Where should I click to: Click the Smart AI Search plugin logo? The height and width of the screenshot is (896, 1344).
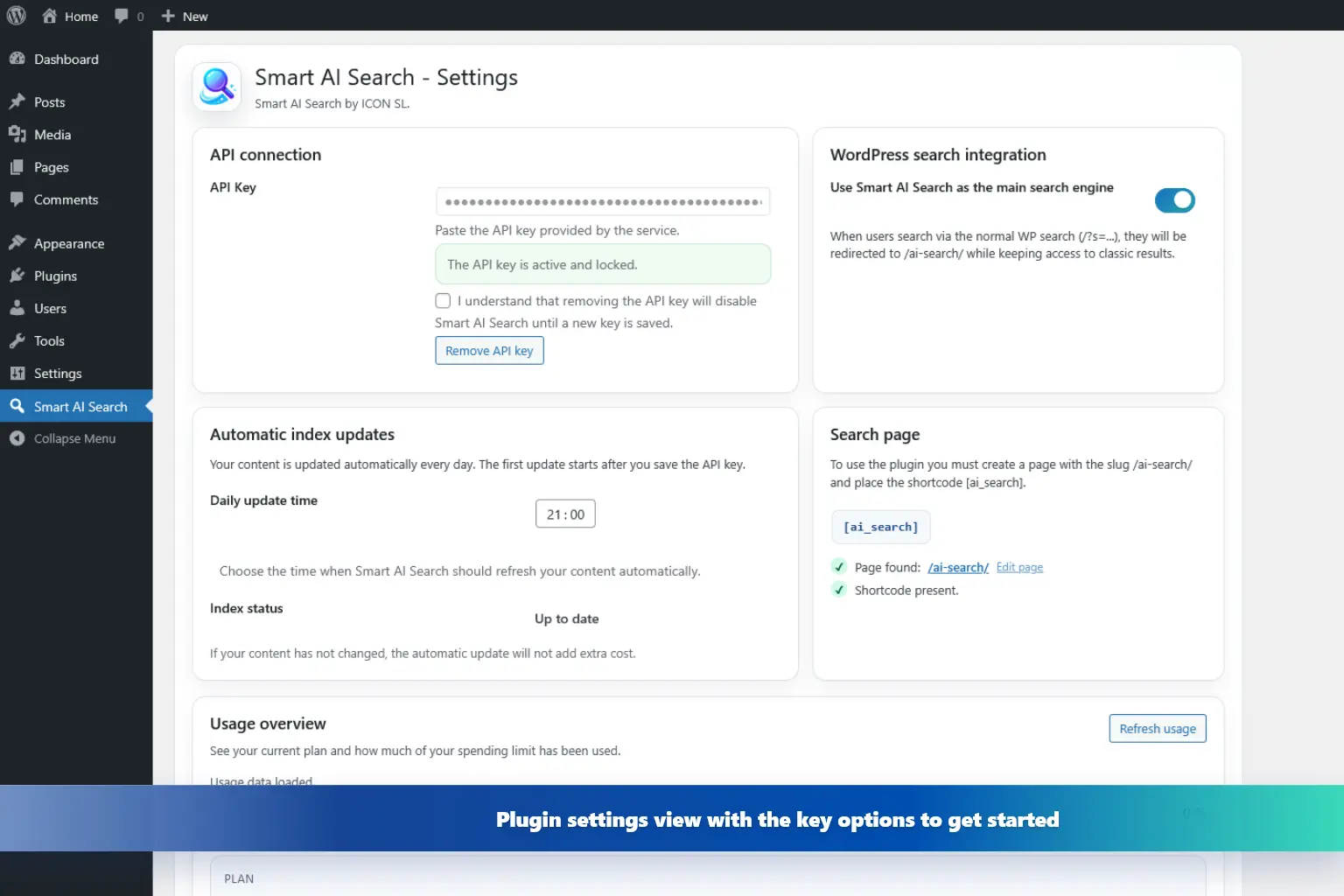pos(217,87)
